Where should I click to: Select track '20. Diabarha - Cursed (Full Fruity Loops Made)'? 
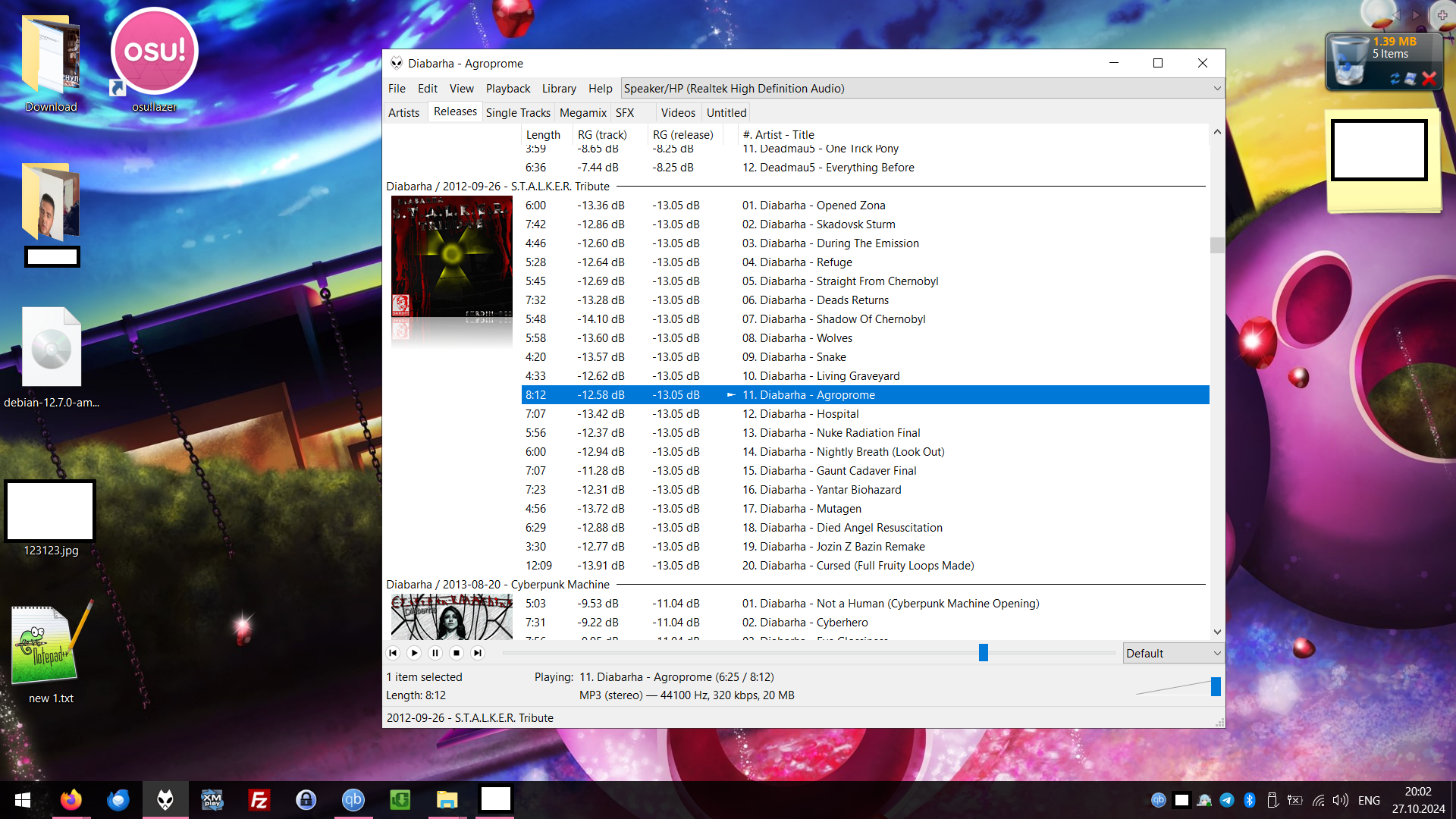pos(865,566)
